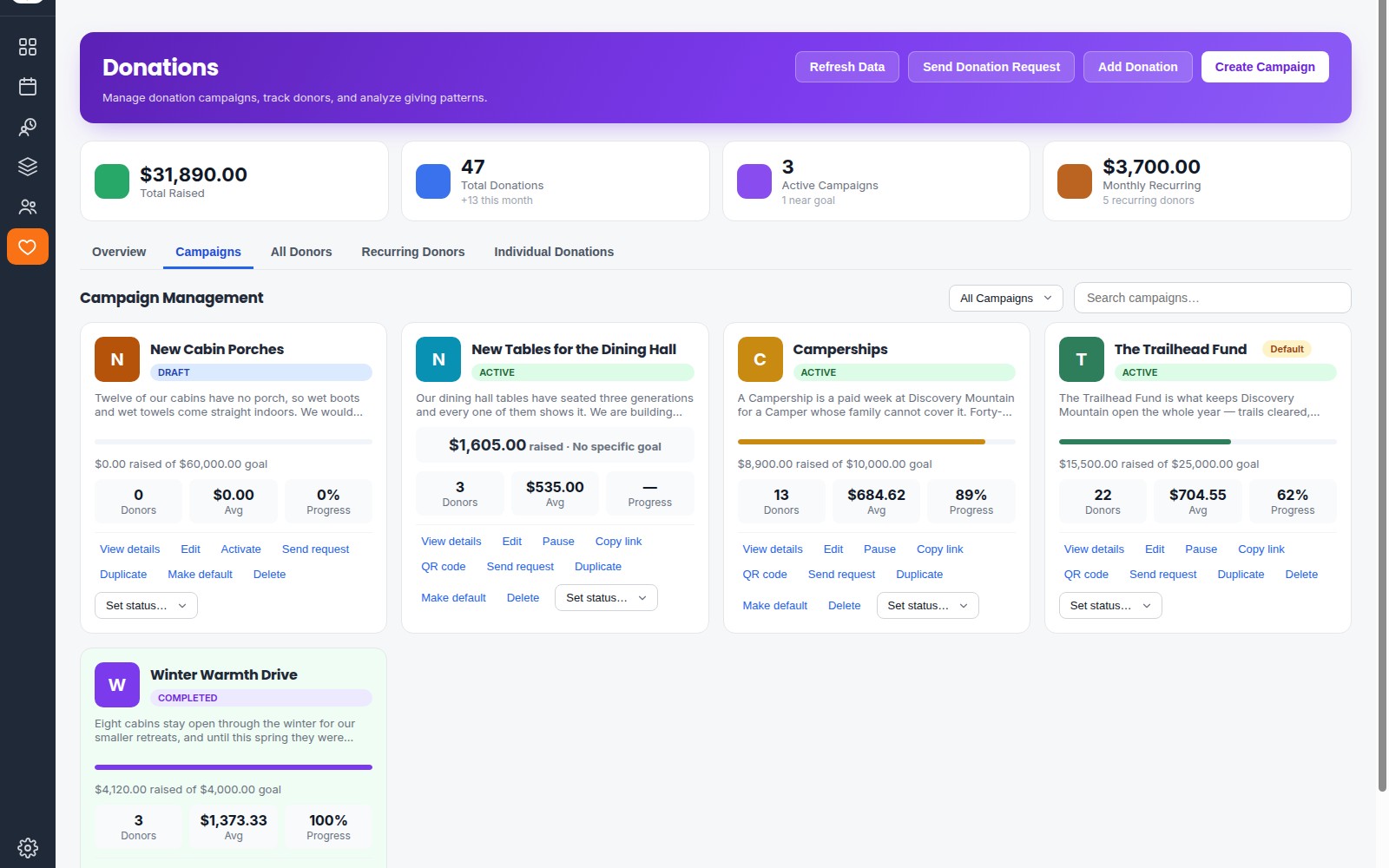Click the purple Active Campaigns stat icon
Viewport: 1389px width, 868px height.
pyautogui.click(x=754, y=181)
